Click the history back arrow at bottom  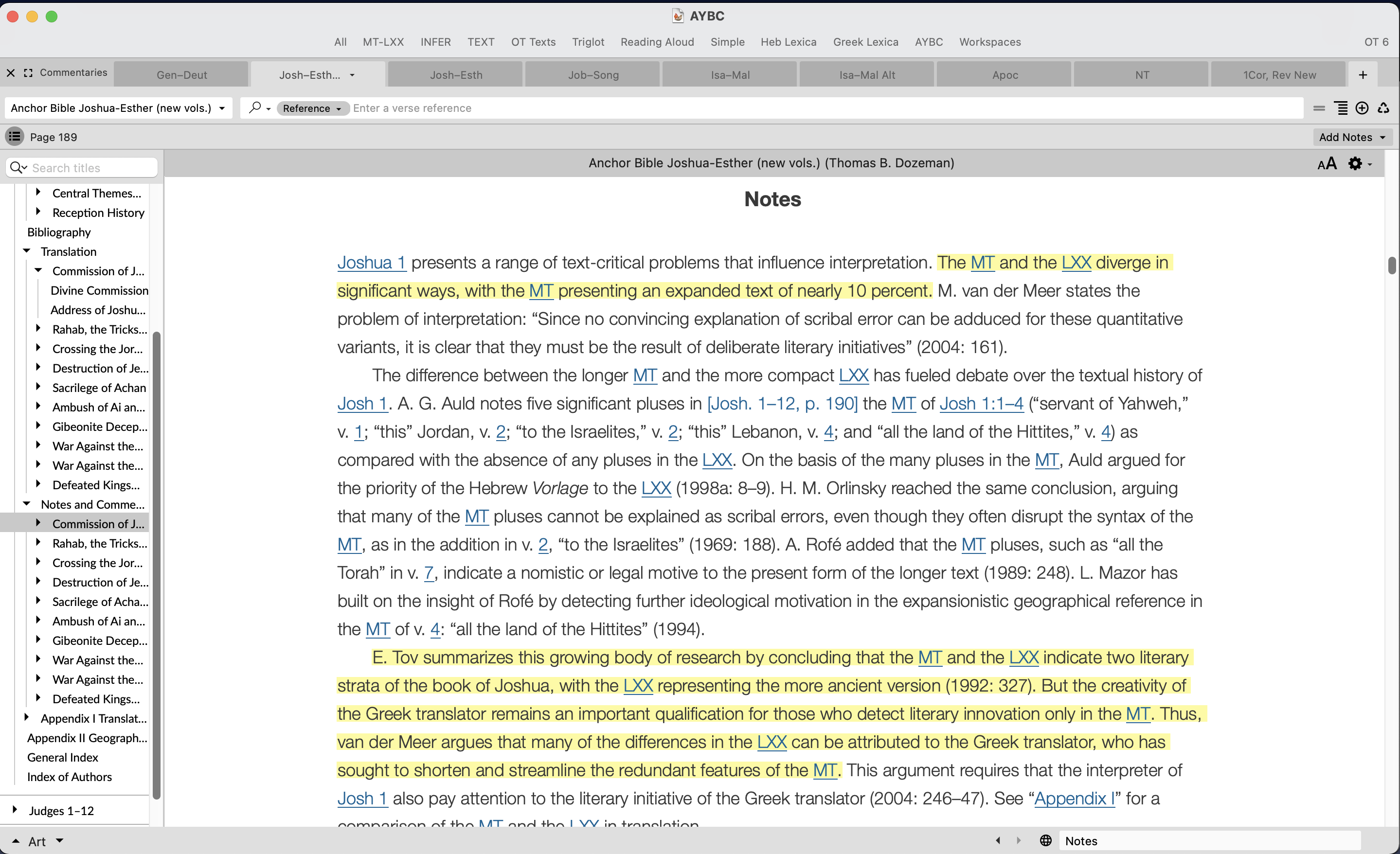(998, 840)
